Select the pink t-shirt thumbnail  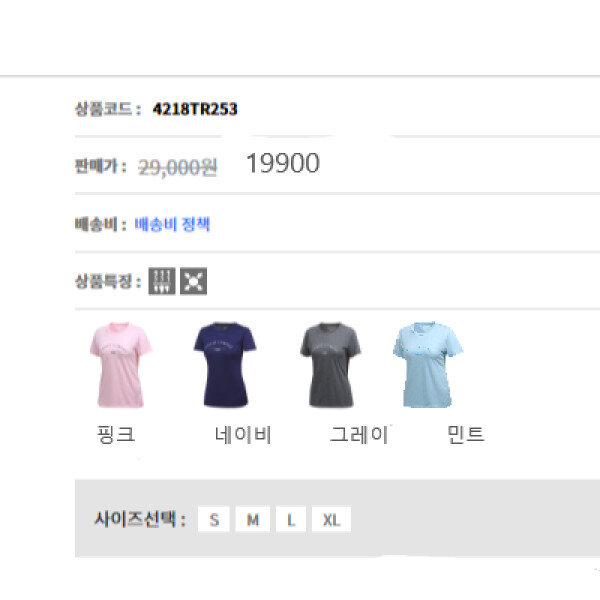(x=120, y=364)
